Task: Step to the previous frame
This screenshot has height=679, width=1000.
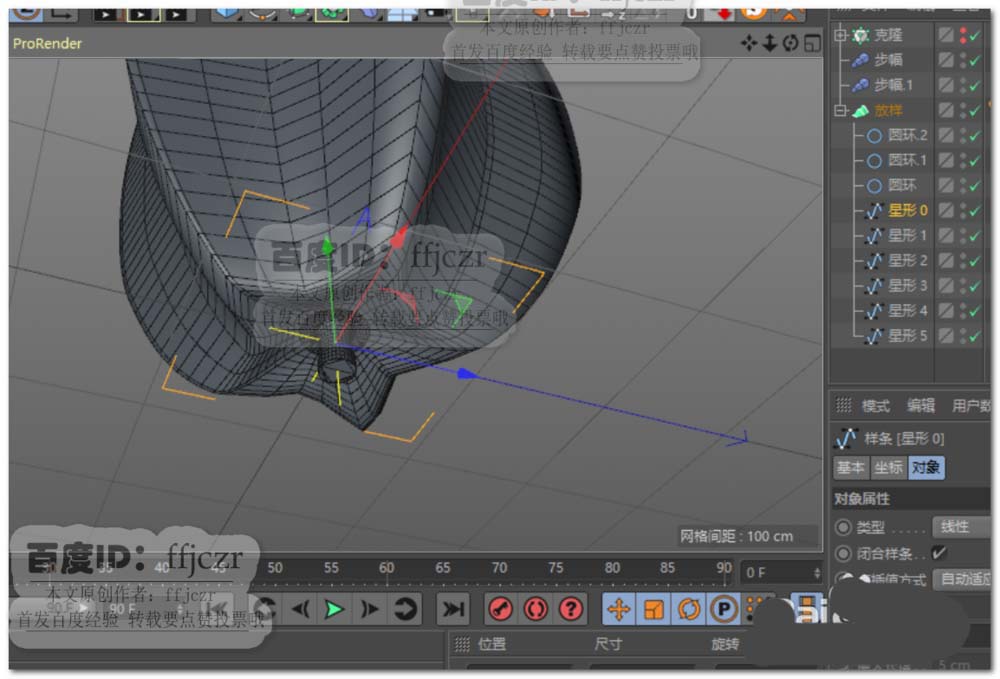Action: point(300,610)
